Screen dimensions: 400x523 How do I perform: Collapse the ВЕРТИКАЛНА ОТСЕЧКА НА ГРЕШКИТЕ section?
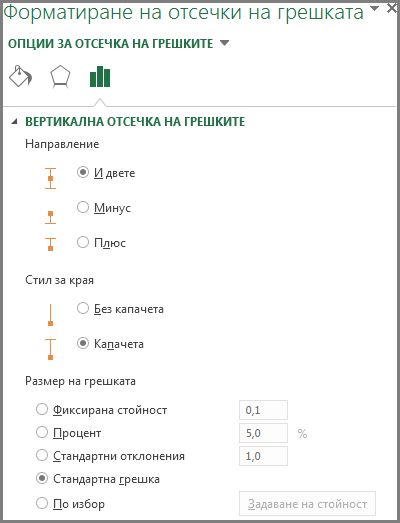pyautogui.click(x=14, y=122)
